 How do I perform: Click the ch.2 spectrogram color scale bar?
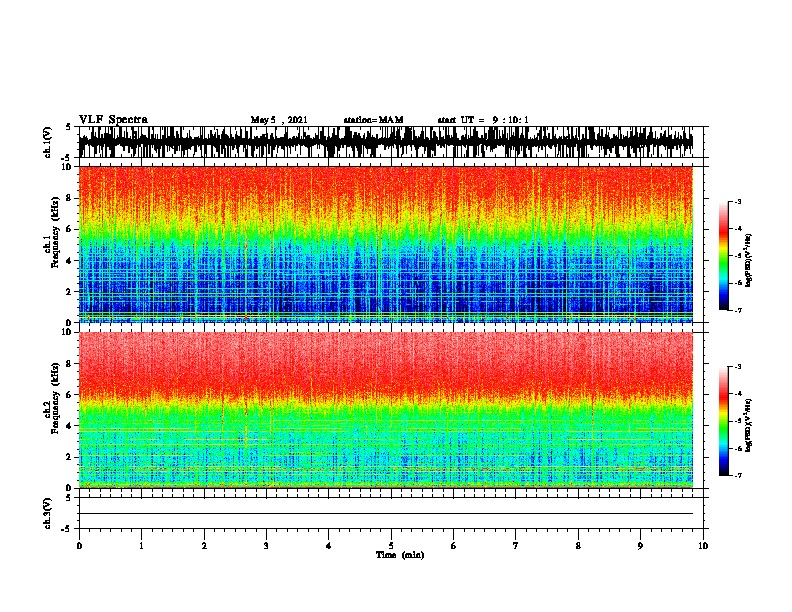pyautogui.click(x=723, y=421)
